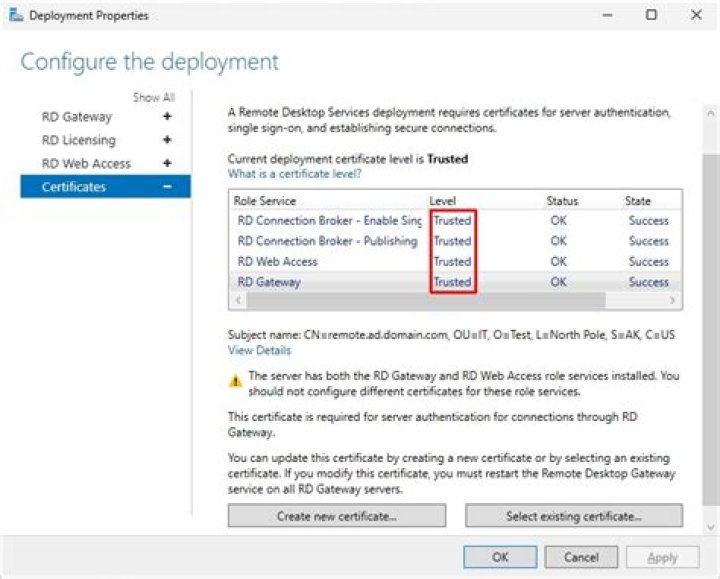Expand the RD Gateway section

click(167, 117)
